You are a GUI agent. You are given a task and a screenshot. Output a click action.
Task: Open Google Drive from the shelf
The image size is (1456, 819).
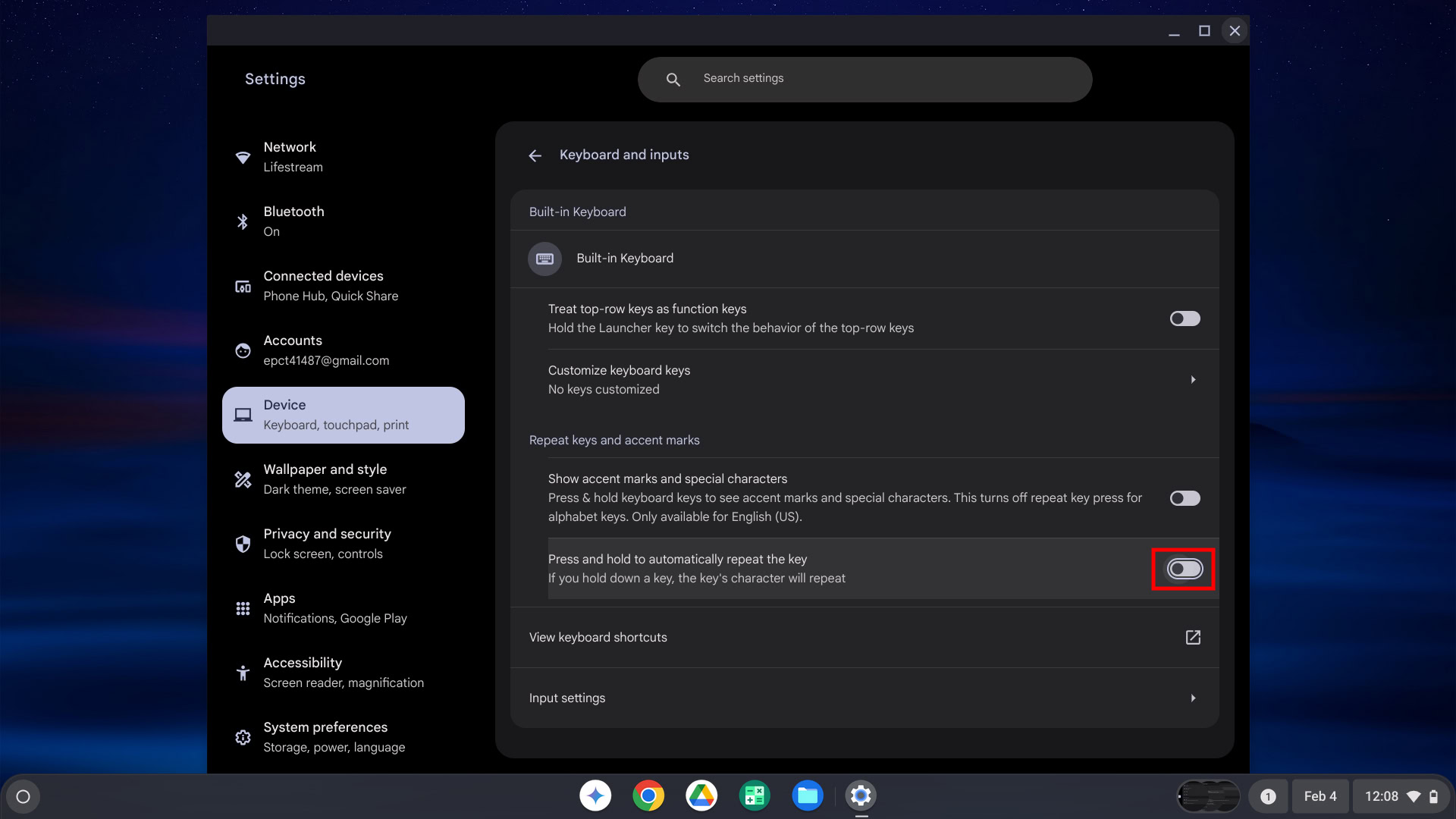(x=701, y=795)
